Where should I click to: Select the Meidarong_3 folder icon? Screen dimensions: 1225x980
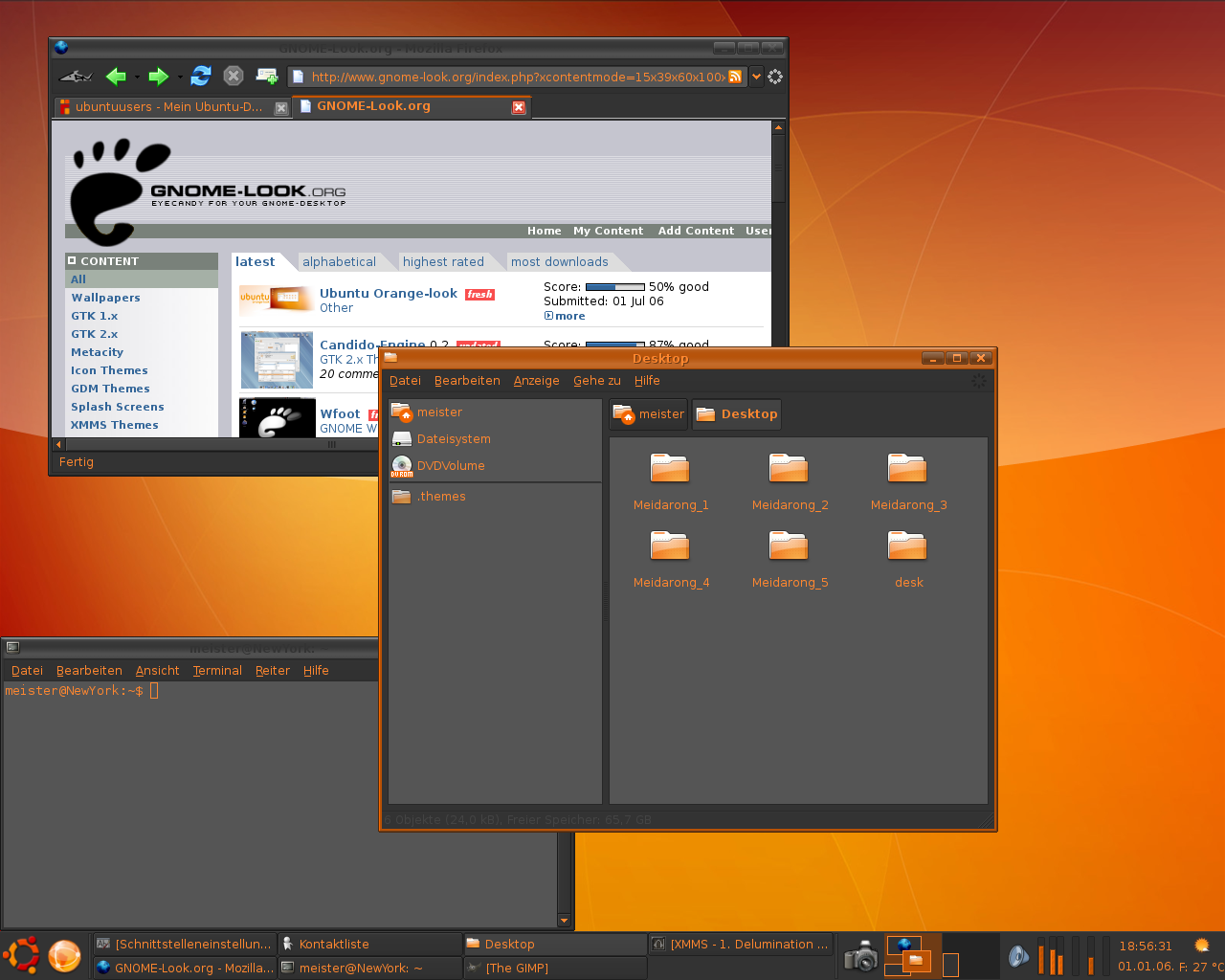907,467
